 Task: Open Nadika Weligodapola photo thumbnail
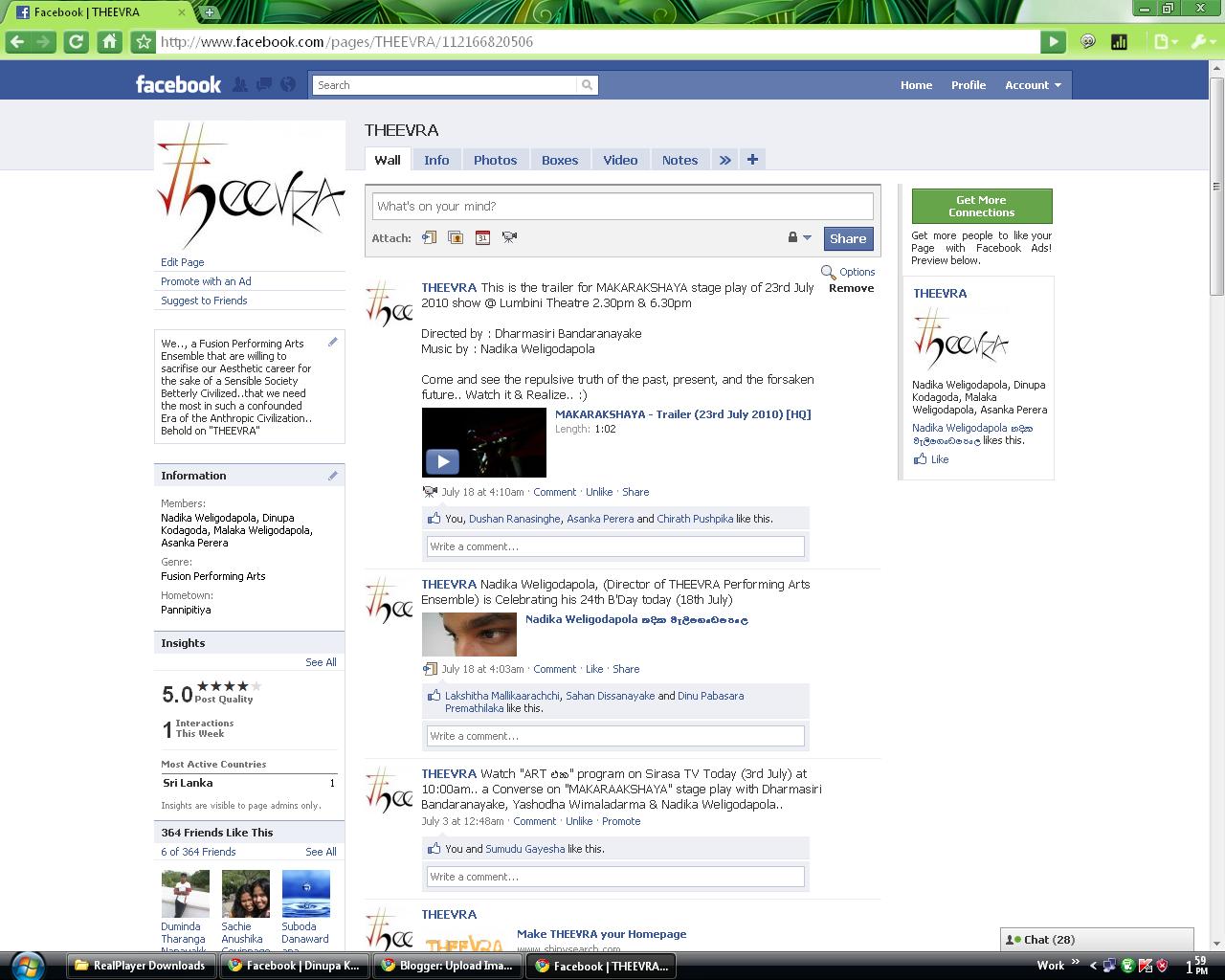(469, 634)
